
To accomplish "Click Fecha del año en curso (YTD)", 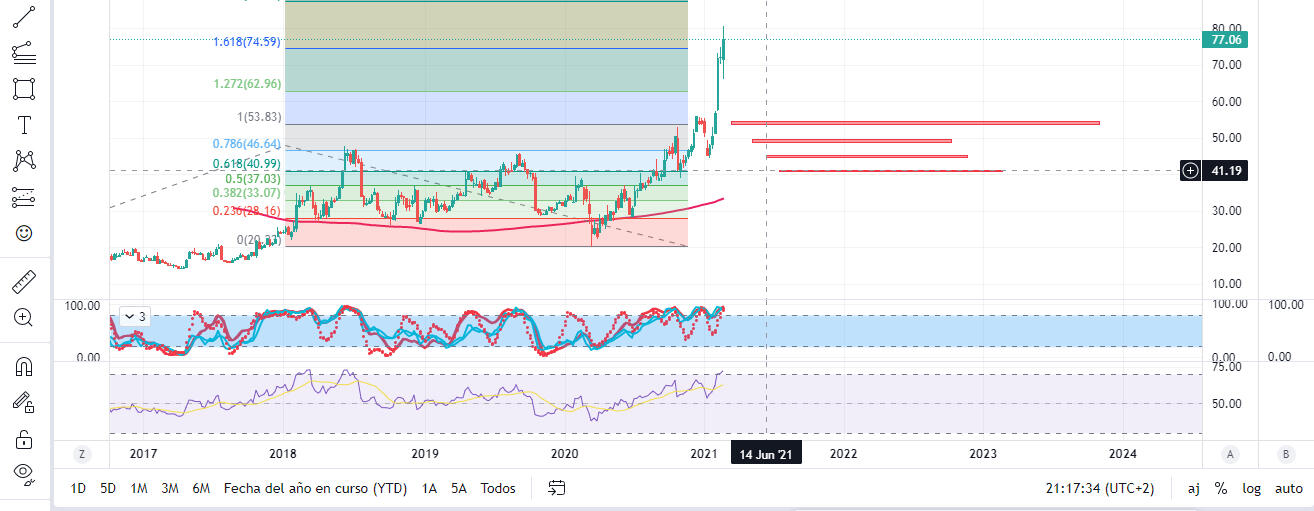I will click(x=313, y=488).
